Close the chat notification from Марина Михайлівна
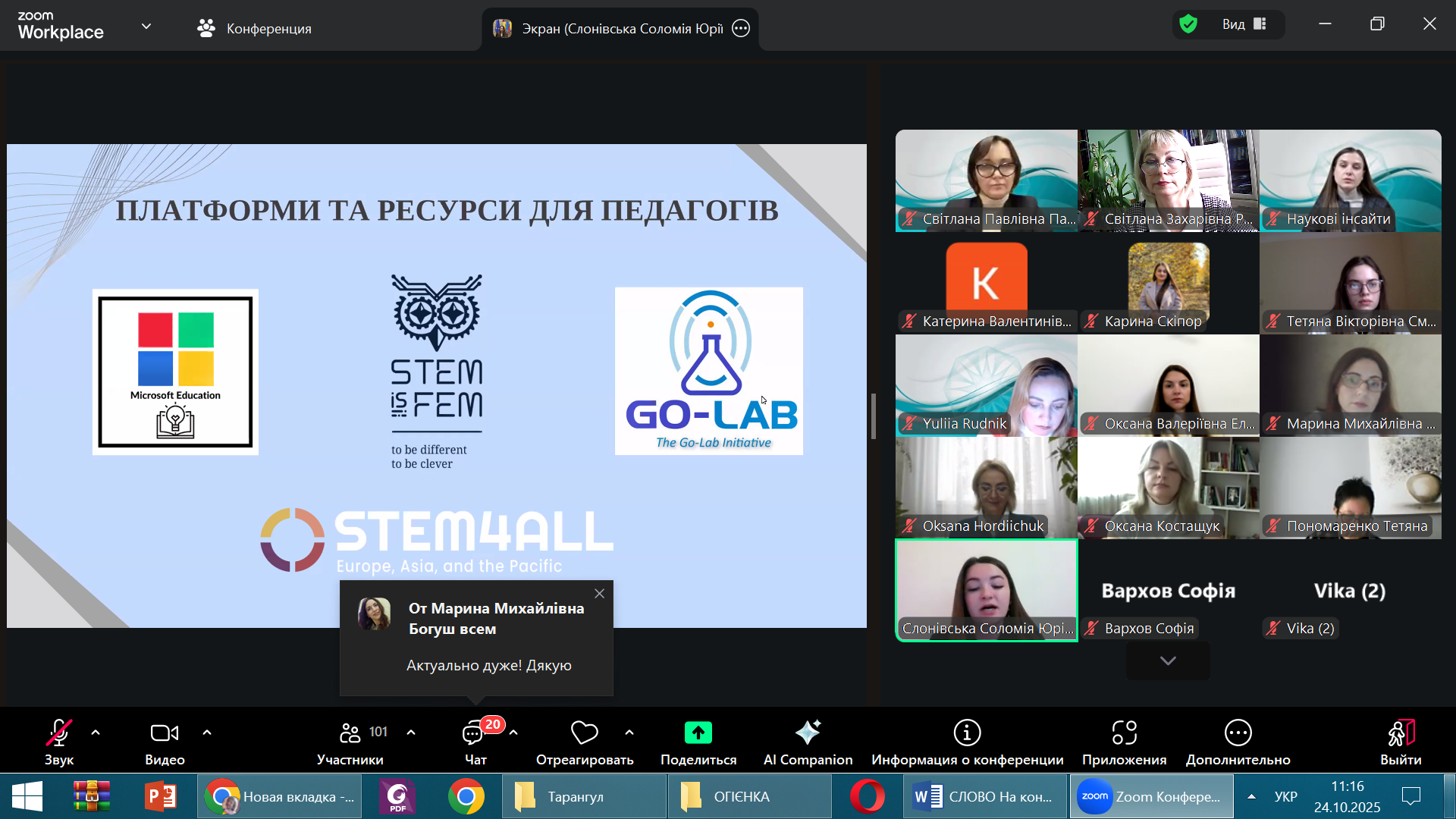Image resolution: width=1456 pixels, height=819 pixels. (x=600, y=594)
